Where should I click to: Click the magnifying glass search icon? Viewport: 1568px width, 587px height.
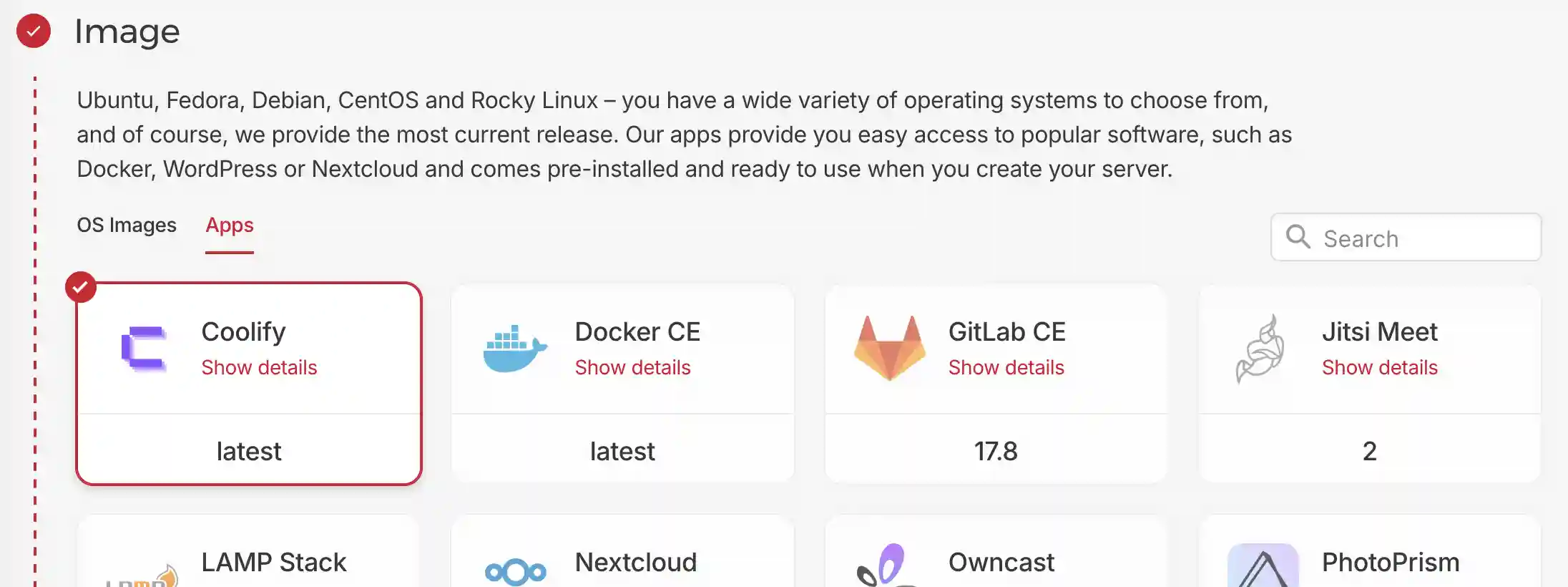1298,237
